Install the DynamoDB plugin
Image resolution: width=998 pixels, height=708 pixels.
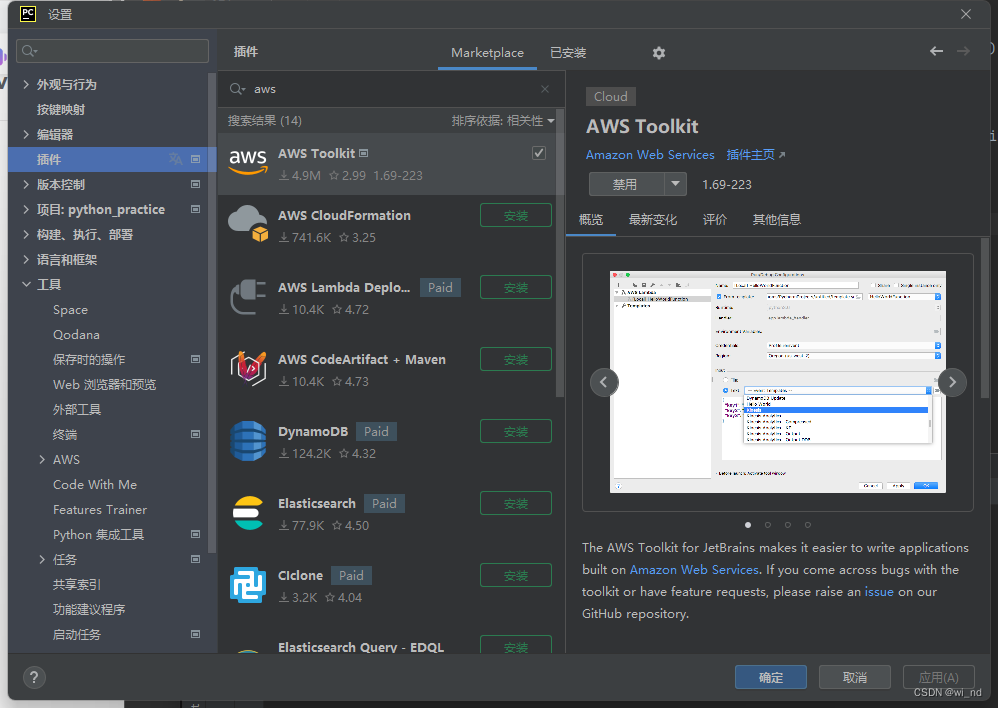click(x=516, y=432)
